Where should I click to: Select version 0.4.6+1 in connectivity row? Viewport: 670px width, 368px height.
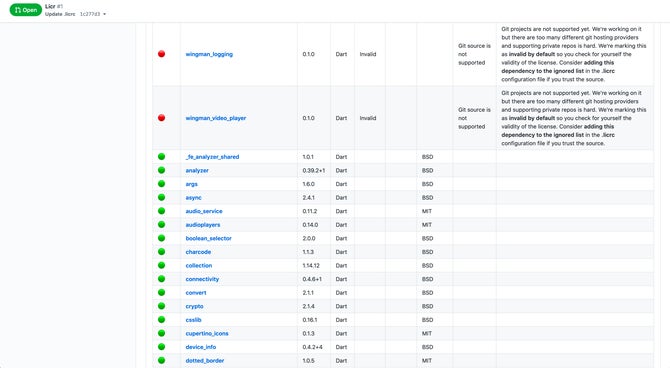[x=312, y=279]
